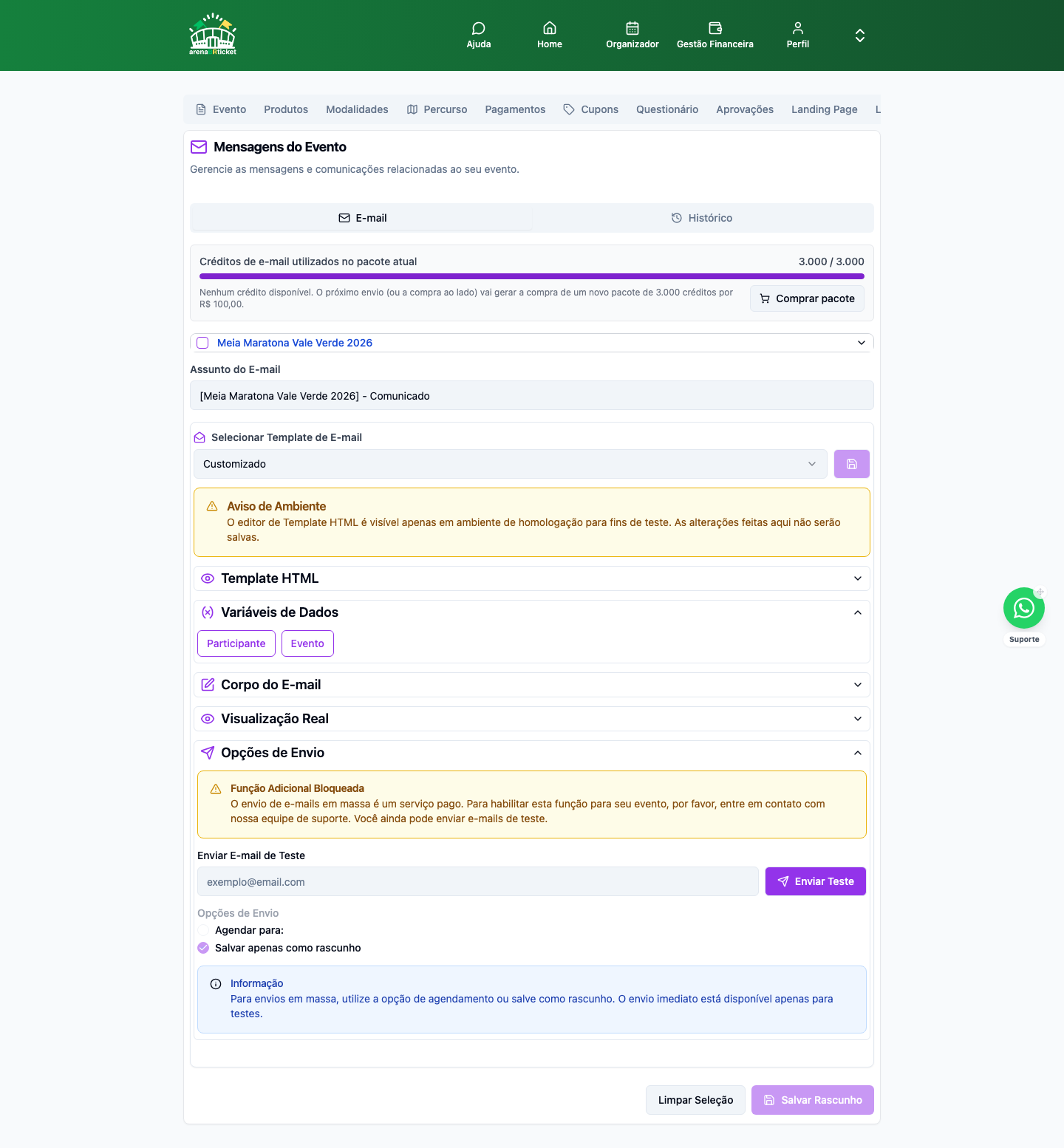This screenshot has width=1064, height=1148.
Task: Open the Customizado template dropdown
Action: [x=511, y=464]
